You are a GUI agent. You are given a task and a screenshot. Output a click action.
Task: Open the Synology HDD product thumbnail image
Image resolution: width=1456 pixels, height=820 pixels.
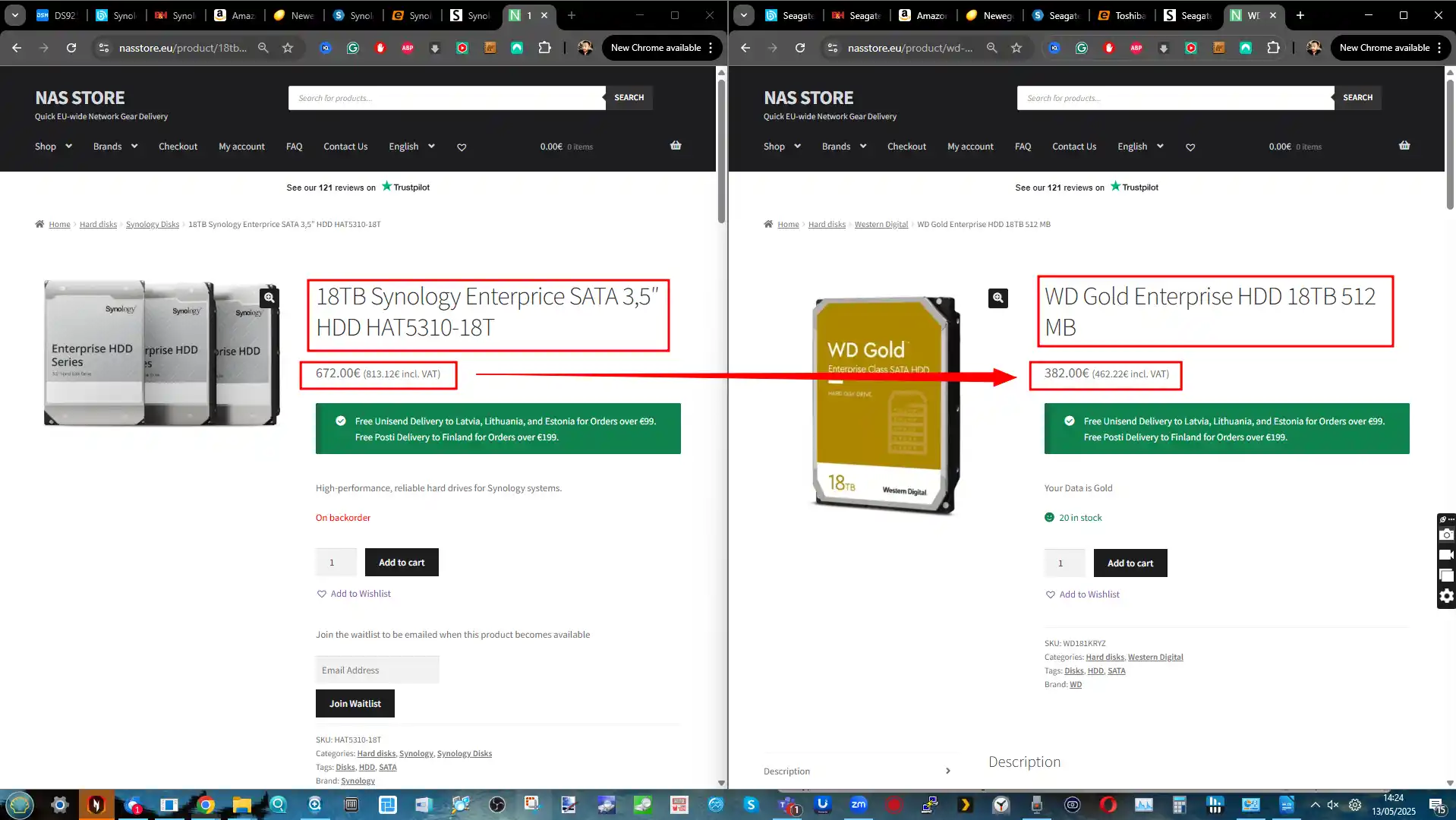coord(162,353)
